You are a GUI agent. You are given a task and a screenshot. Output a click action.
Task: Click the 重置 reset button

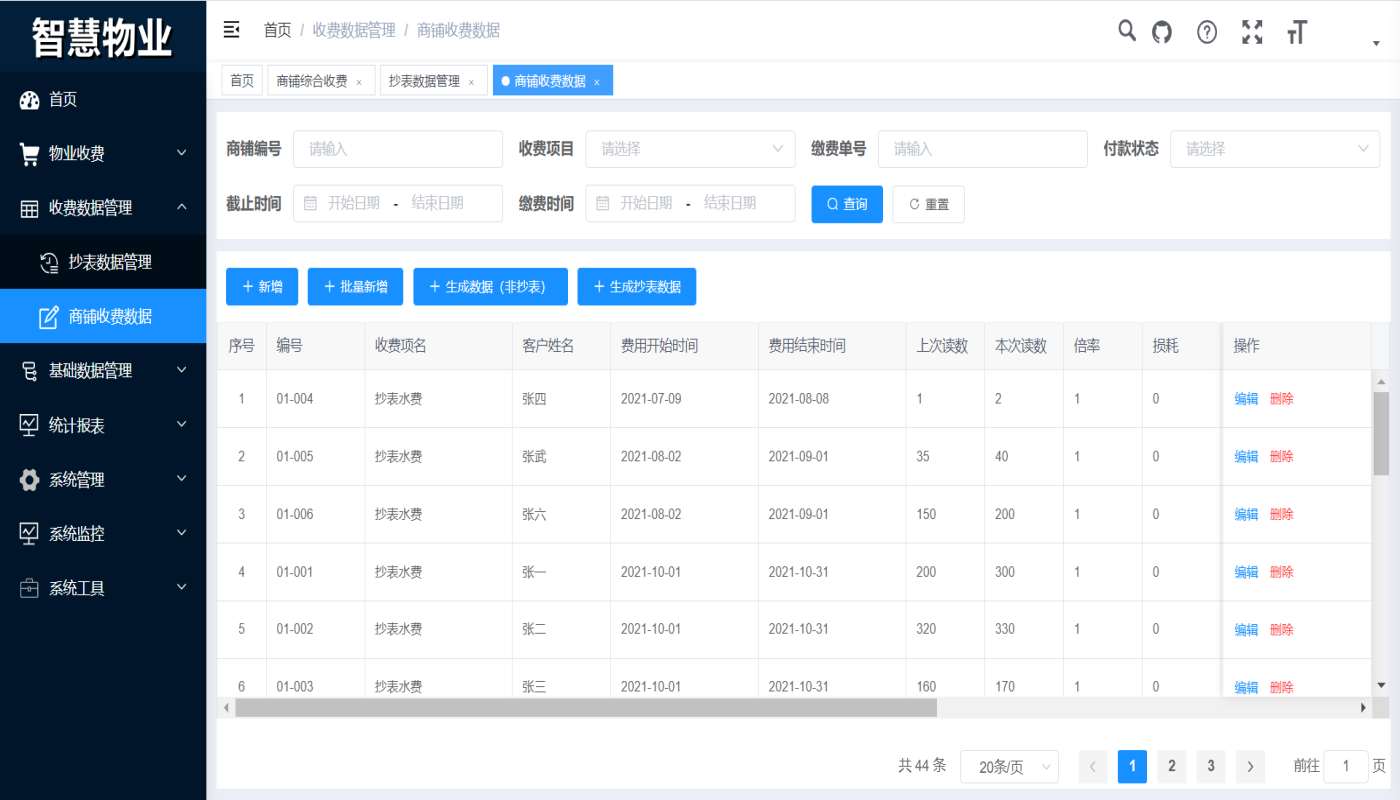click(x=928, y=204)
